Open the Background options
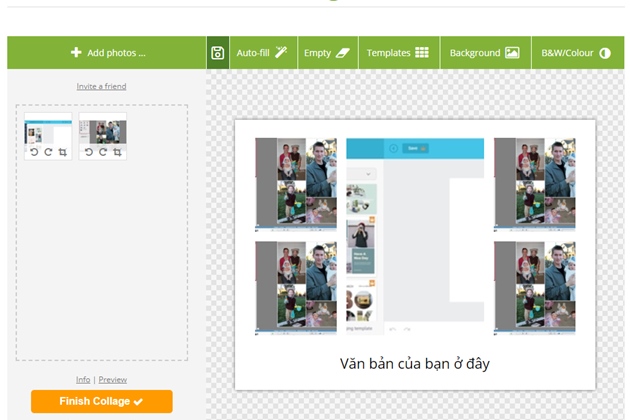The height and width of the screenshot is (420, 630). pos(484,53)
